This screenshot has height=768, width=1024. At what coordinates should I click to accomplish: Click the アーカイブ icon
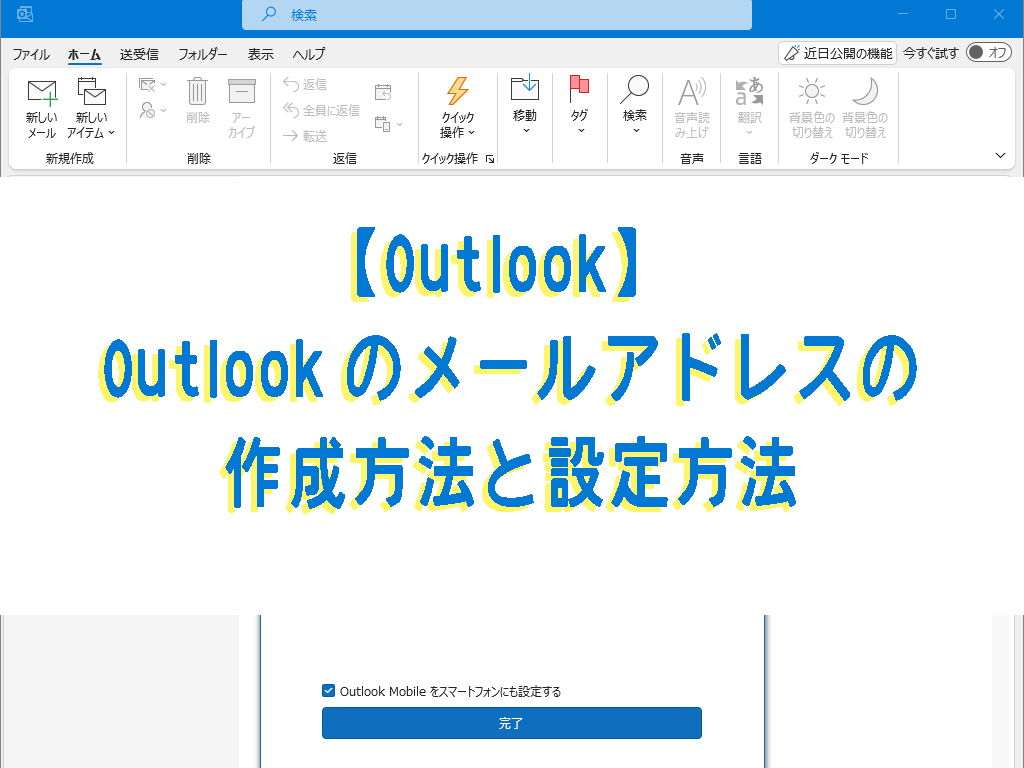point(241,108)
